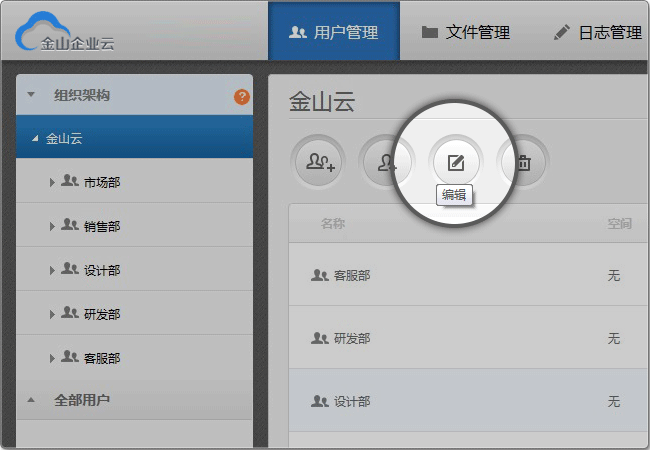650x450 pixels.
Task: Click the orange help question mark icon
Action: (242, 97)
